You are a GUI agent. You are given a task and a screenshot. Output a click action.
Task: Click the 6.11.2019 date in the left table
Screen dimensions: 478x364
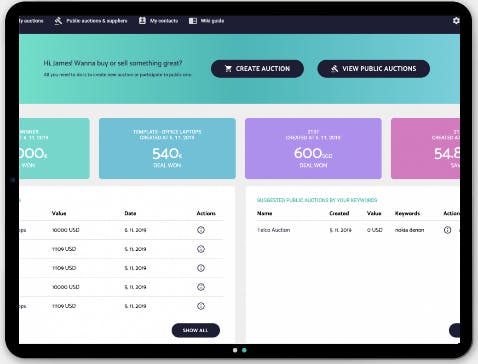[135, 230]
